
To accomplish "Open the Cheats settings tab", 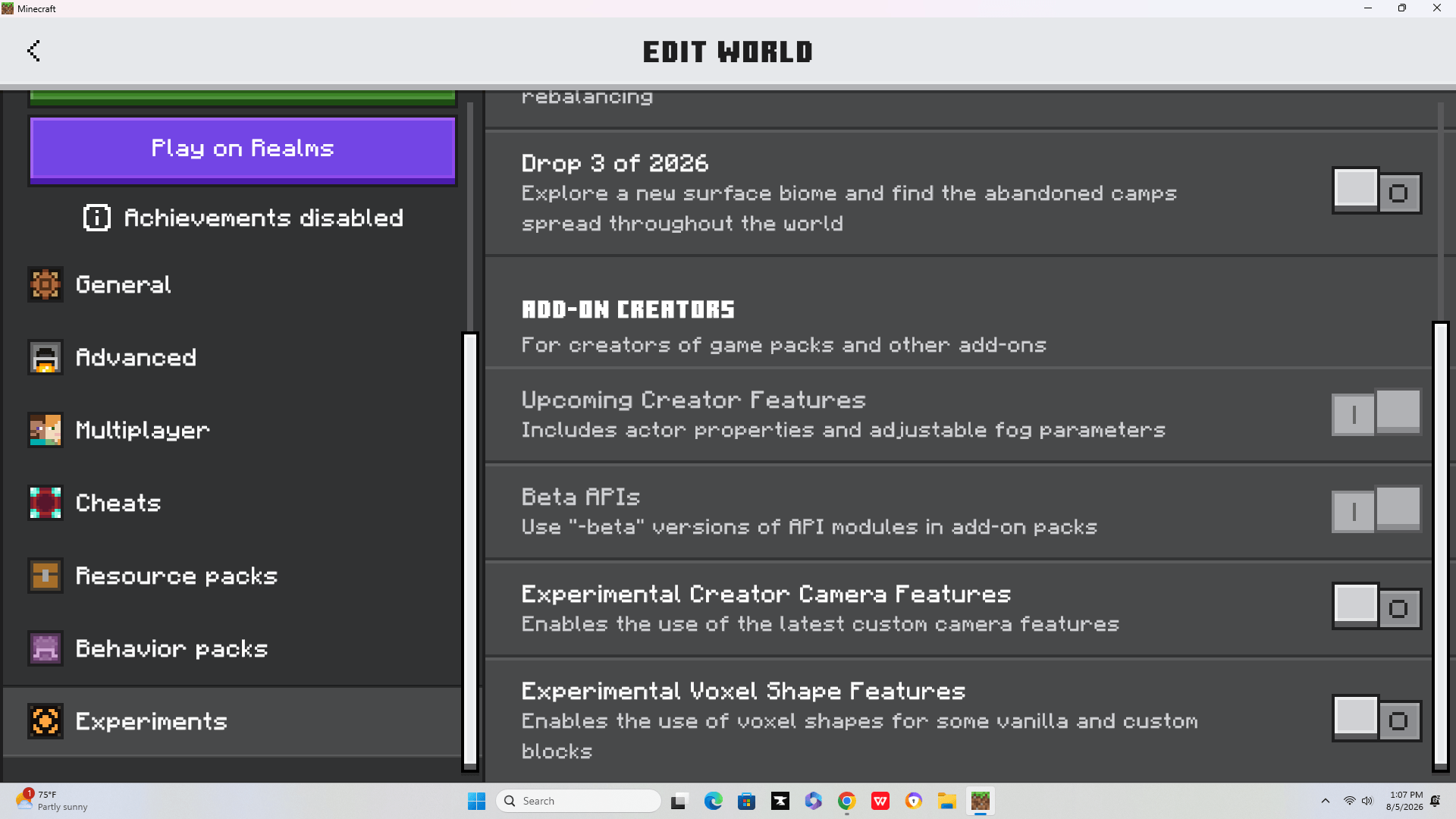I will coord(232,503).
